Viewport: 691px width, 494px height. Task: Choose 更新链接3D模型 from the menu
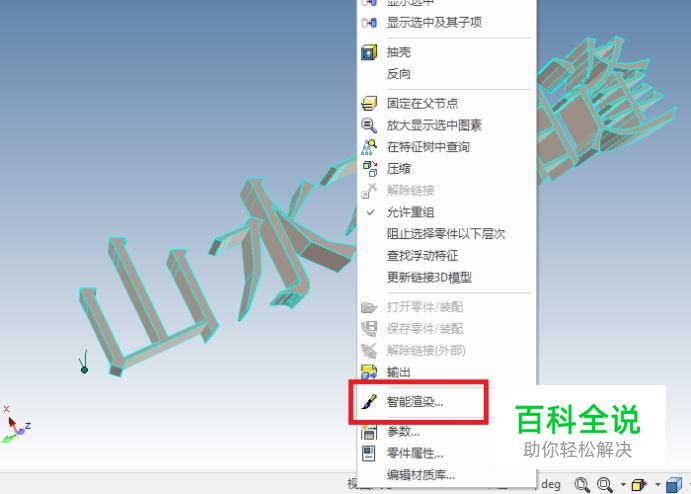coord(429,277)
